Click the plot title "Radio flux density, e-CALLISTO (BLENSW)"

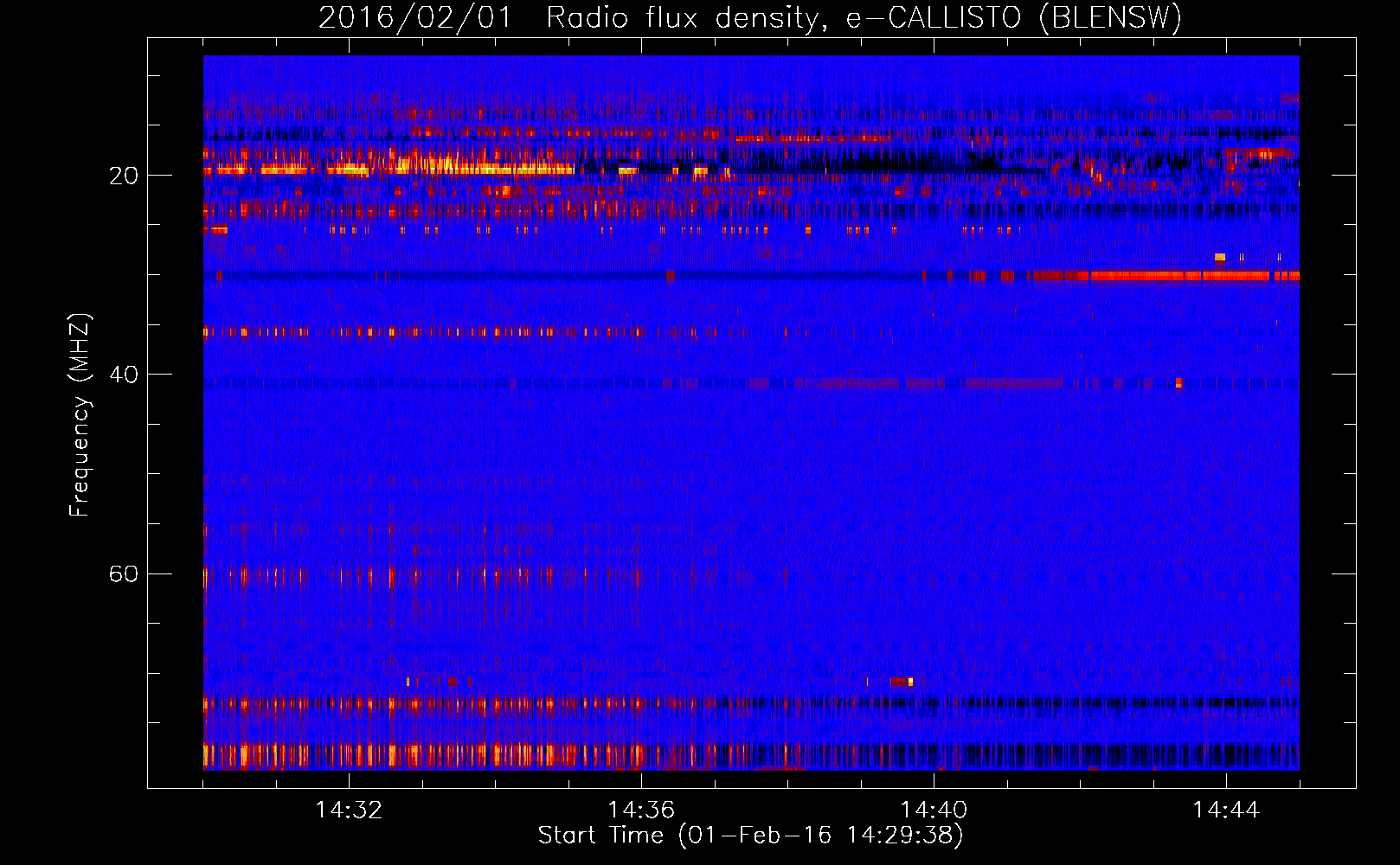pyautogui.click(x=864, y=17)
